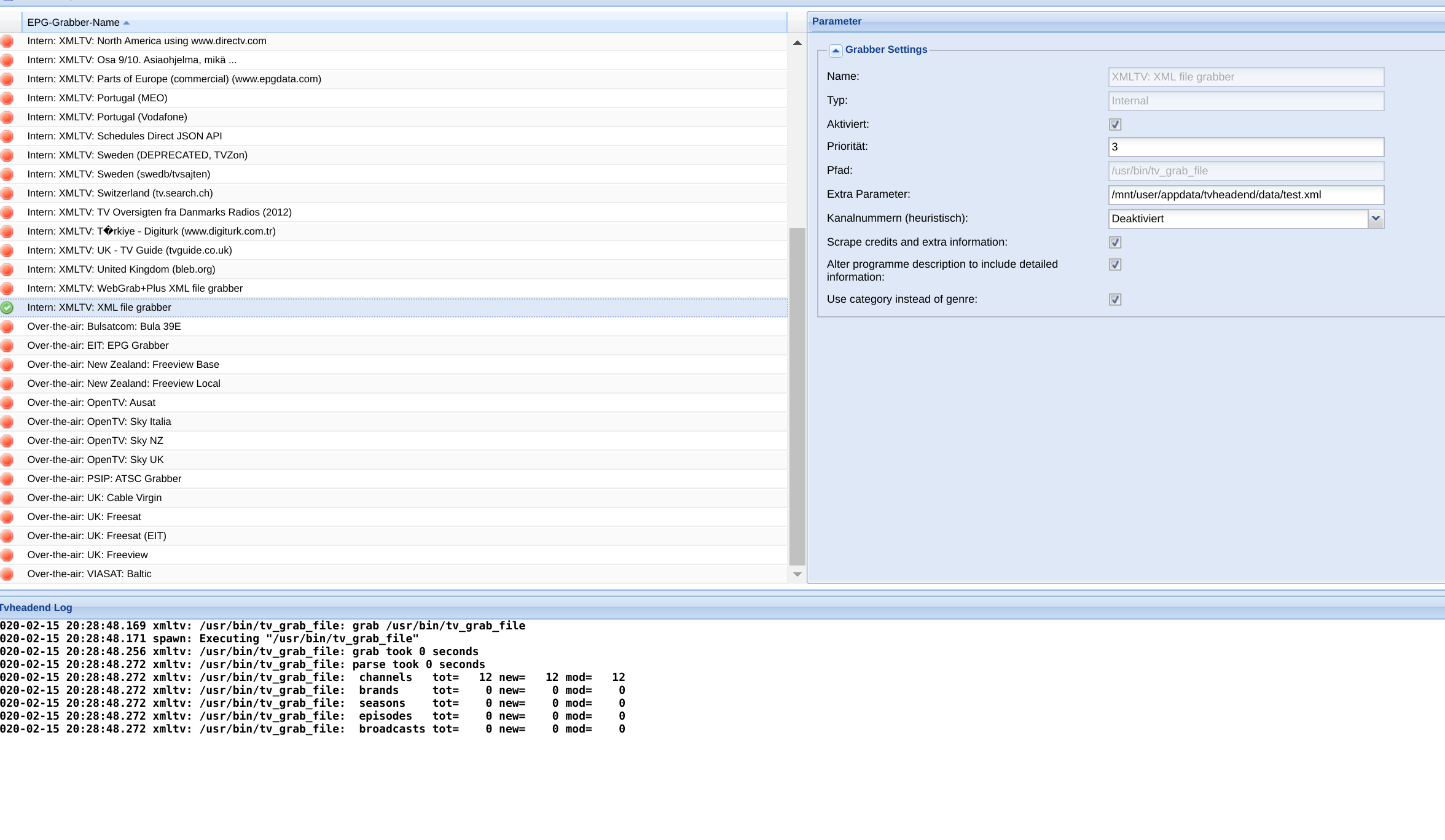Select row Over-the-air: New Zealand: Freeview Local
The height and width of the screenshot is (840, 1445).
tap(394, 384)
